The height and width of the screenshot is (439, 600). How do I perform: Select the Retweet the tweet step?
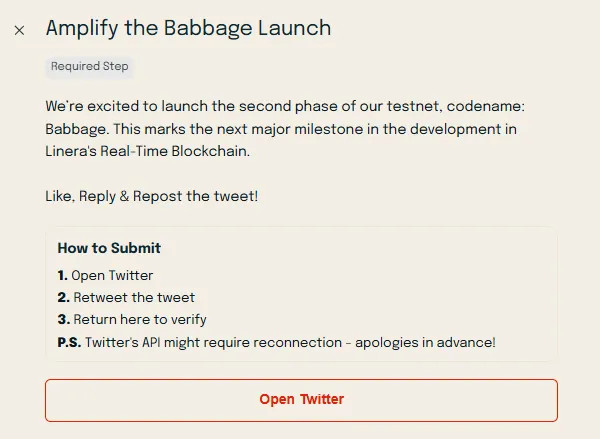[133, 297]
